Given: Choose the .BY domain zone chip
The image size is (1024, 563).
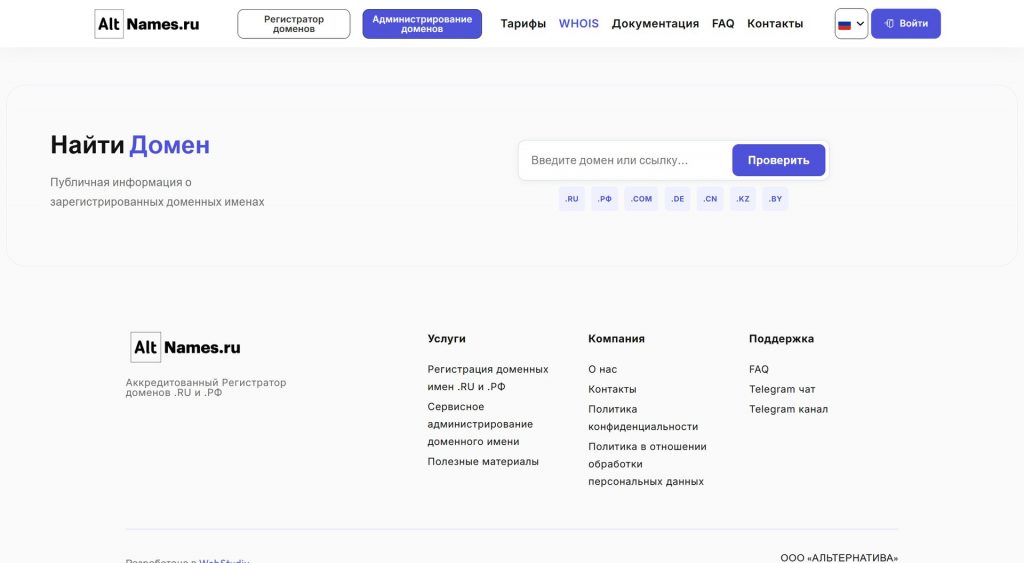Looking at the screenshot, I should point(775,199).
